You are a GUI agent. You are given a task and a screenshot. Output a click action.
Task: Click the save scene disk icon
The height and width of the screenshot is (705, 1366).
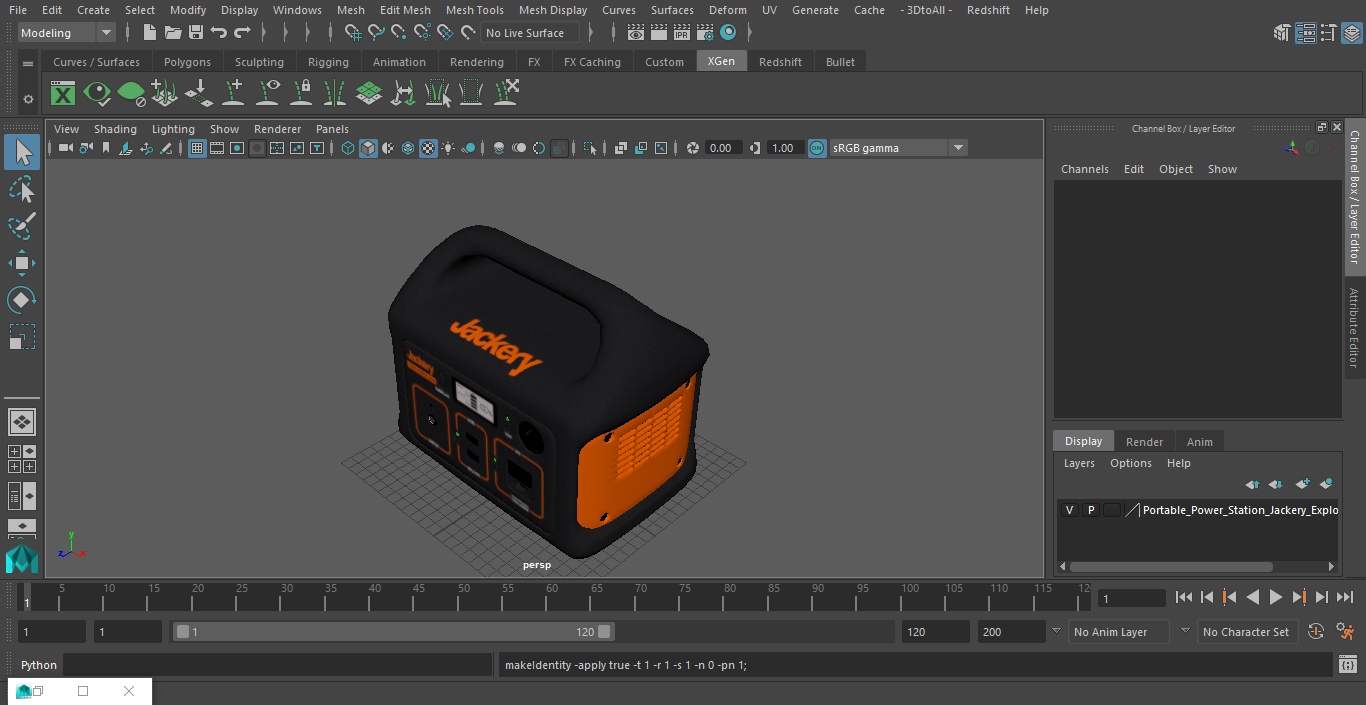pyautogui.click(x=196, y=33)
